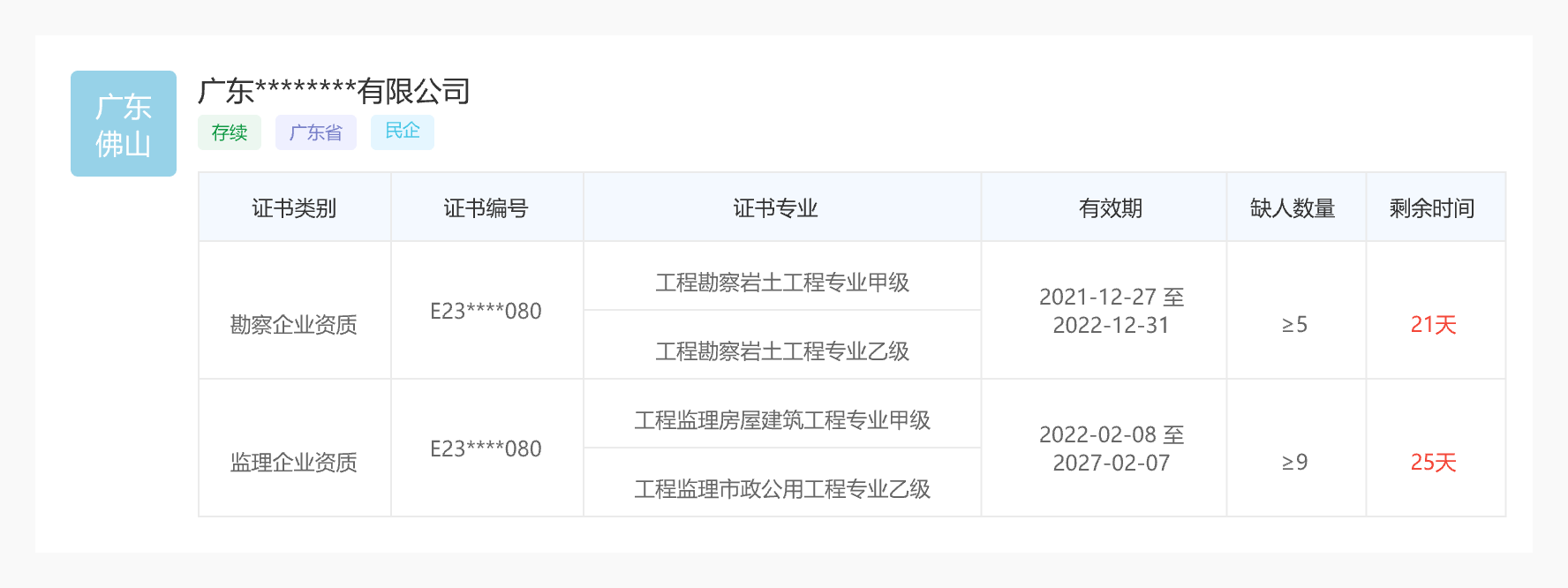
Task: Click the red 25天 remaining time
Action: (1433, 463)
